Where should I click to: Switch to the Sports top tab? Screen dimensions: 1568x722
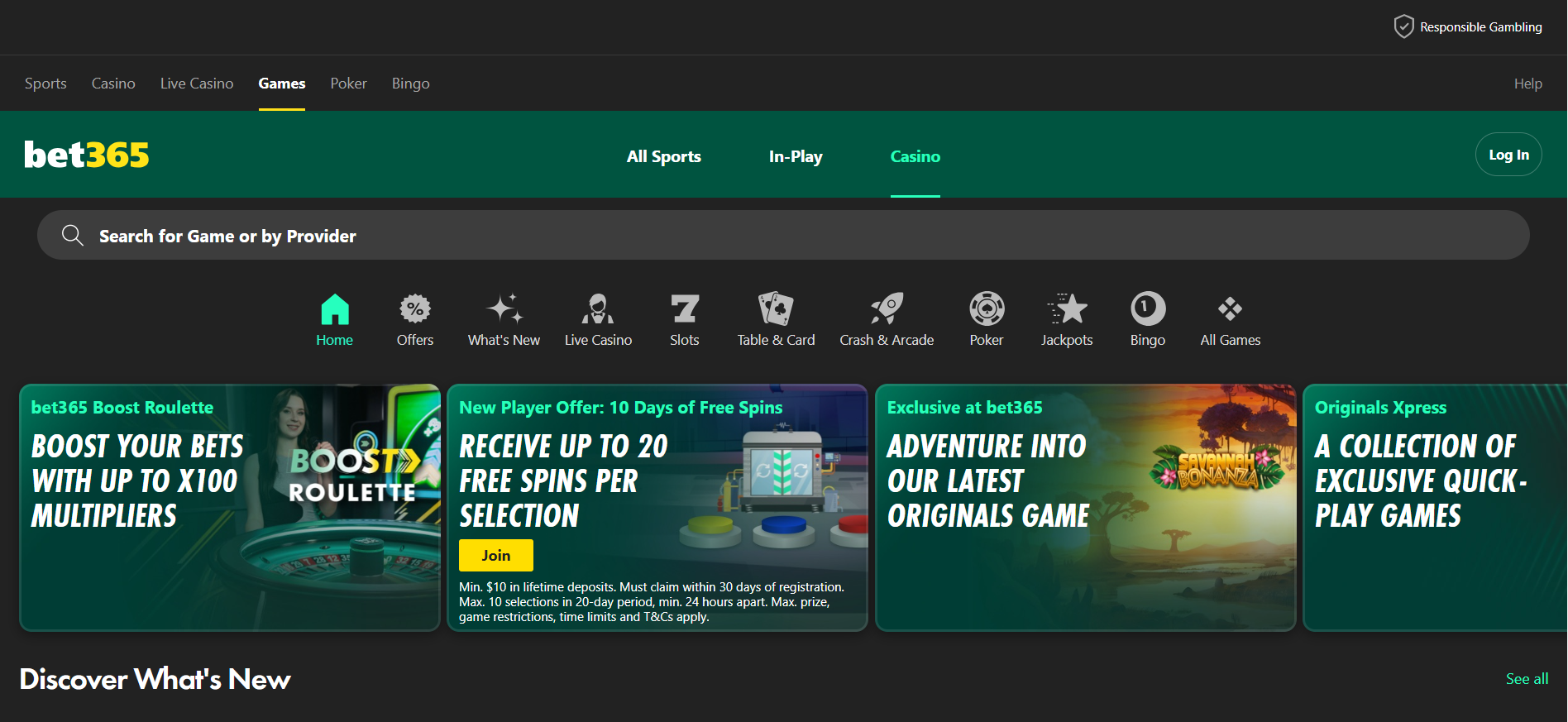pyautogui.click(x=45, y=84)
